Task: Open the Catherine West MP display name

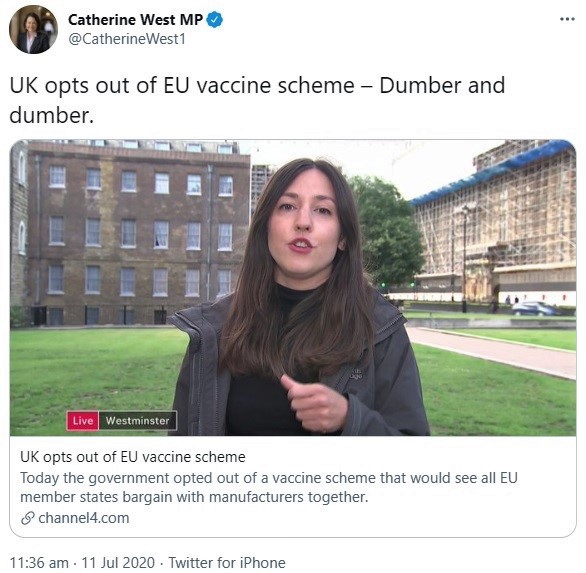Action: pyautogui.click(x=136, y=20)
